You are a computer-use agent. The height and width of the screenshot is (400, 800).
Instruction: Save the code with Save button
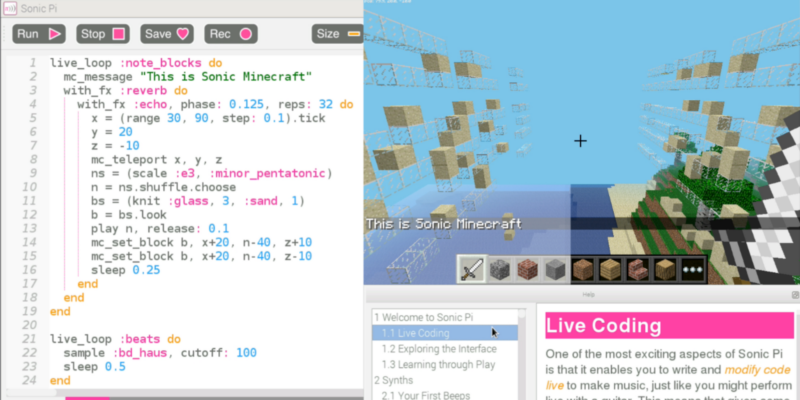point(167,34)
